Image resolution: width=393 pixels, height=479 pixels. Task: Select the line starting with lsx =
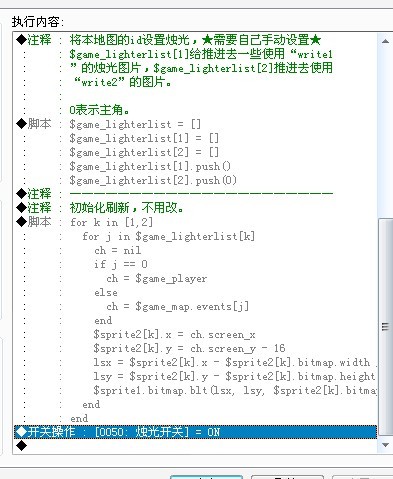point(196,362)
